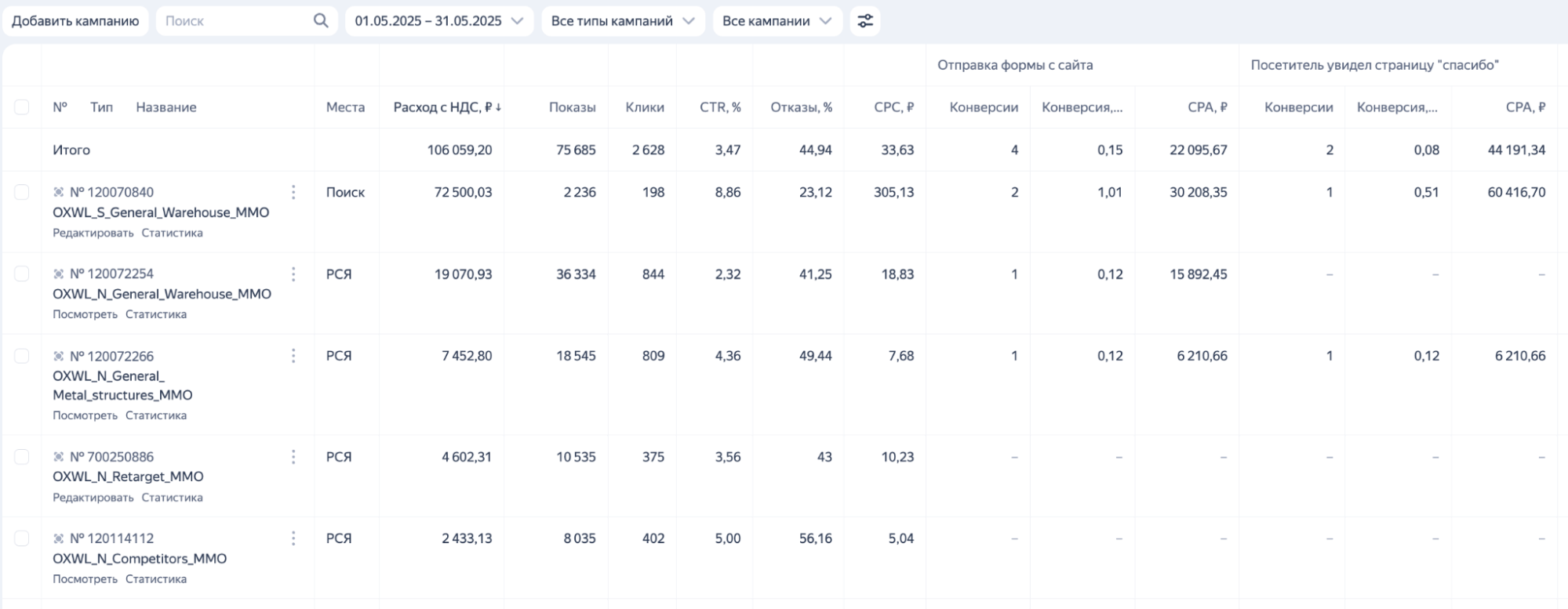Expand the 'Все кампании' filter dropdown

click(777, 21)
